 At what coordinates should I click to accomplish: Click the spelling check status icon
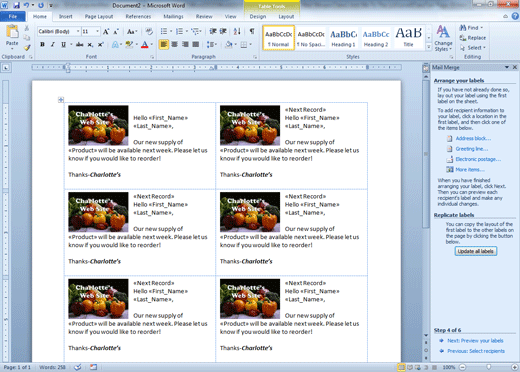point(77,367)
